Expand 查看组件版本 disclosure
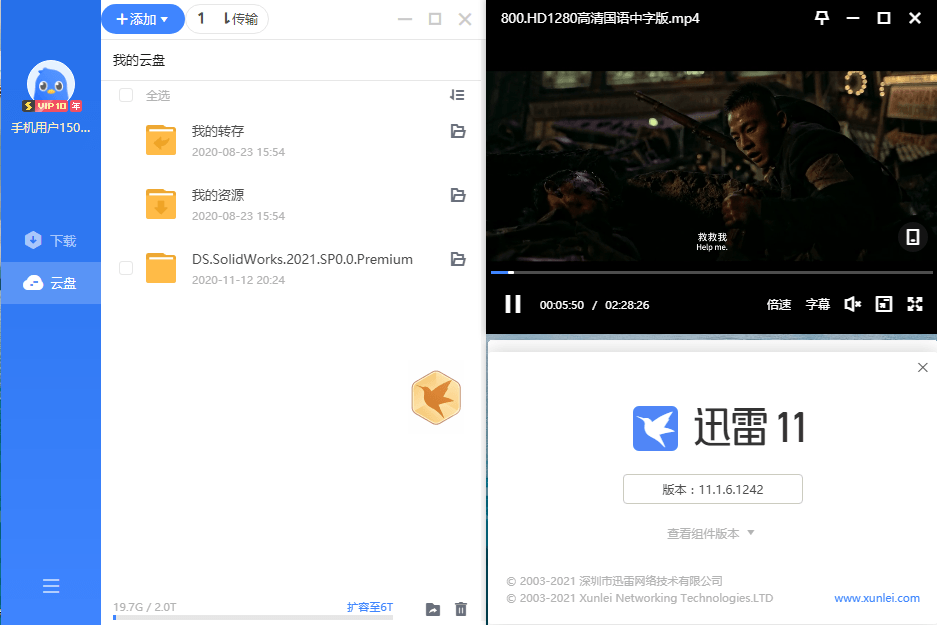This screenshot has height=625, width=937. (710, 533)
